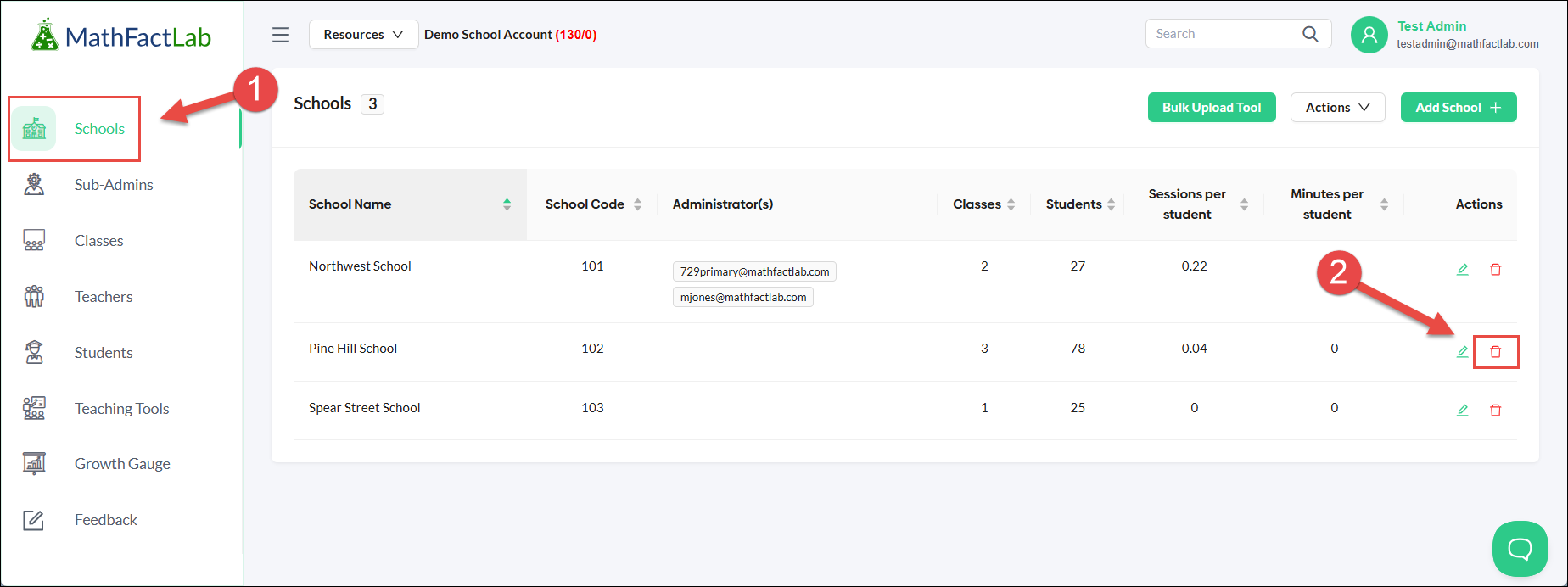Viewport: 1568px width, 587px height.
Task: Click the Test Admin name
Action: click(x=1432, y=26)
